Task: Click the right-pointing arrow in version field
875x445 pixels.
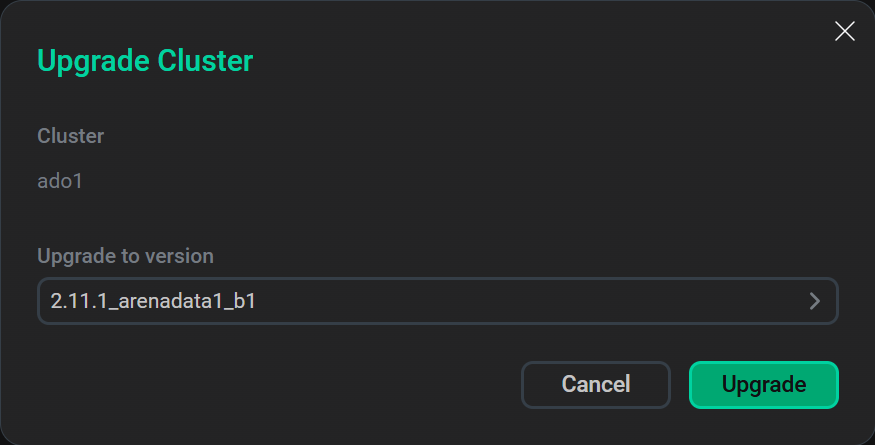Action: click(815, 301)
